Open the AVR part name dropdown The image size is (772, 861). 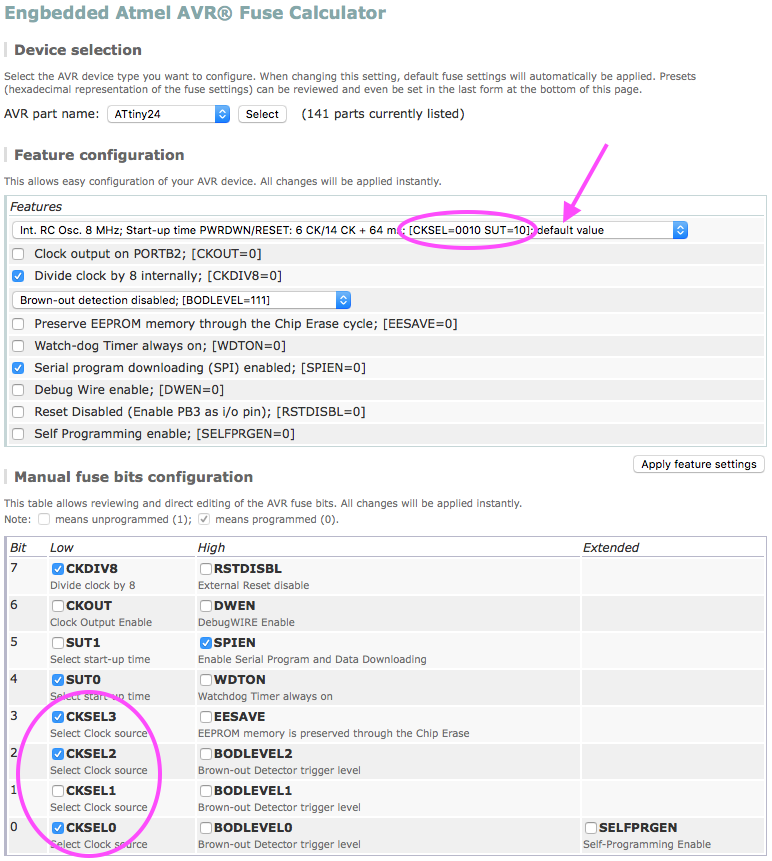coord(168,114)
